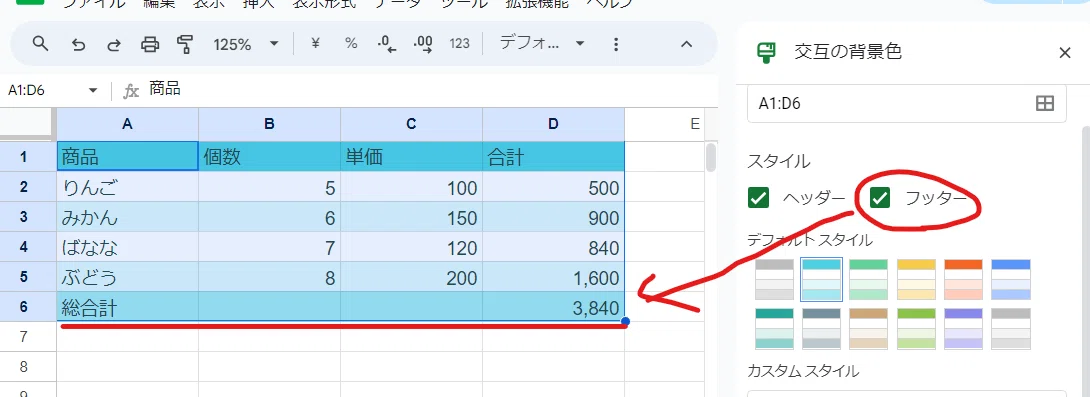Click the 840 cell in ばなな row
Image resolution: width=1090 pixels, height=397 pixels.
point(553,247)
